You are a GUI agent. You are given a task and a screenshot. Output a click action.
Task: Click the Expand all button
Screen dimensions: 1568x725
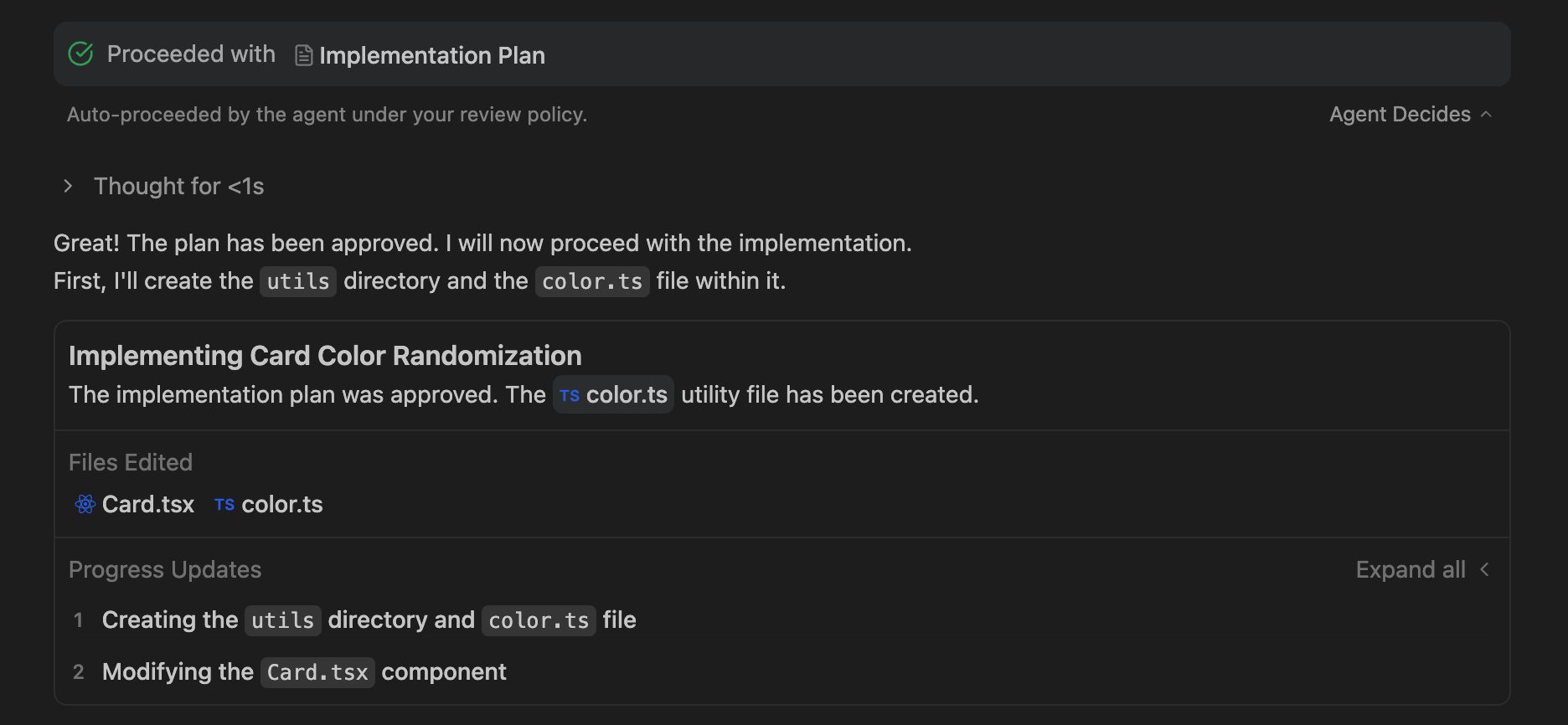pyautogui.click(x=1411, y=569)
